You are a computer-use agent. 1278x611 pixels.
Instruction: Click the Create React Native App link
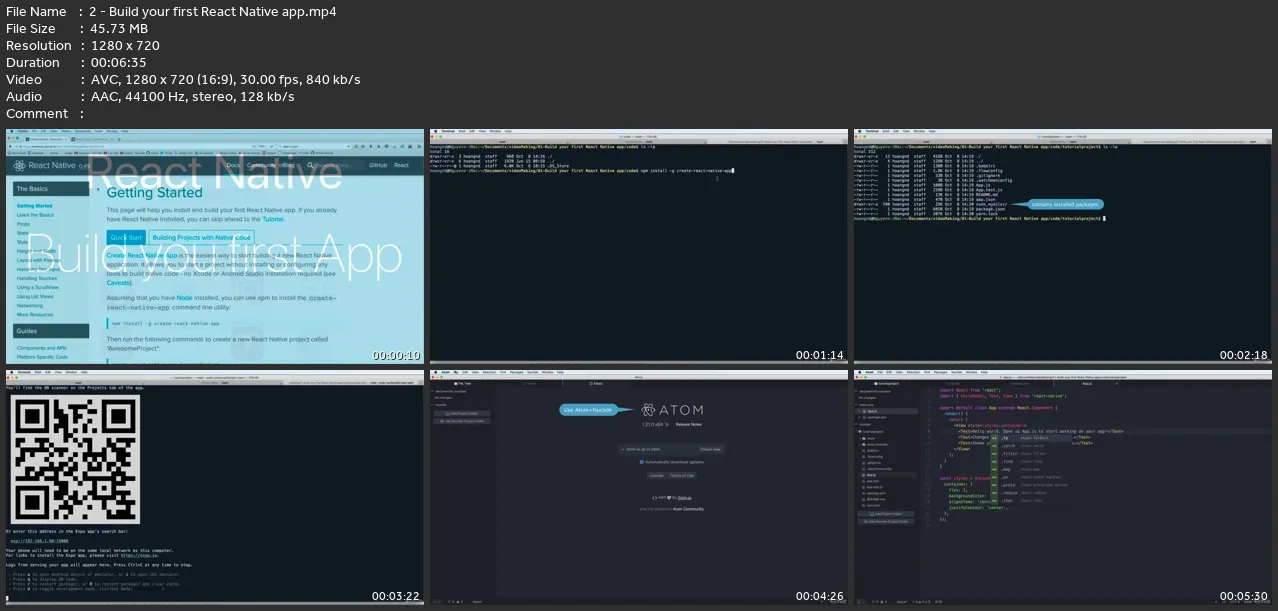[142, 256]
